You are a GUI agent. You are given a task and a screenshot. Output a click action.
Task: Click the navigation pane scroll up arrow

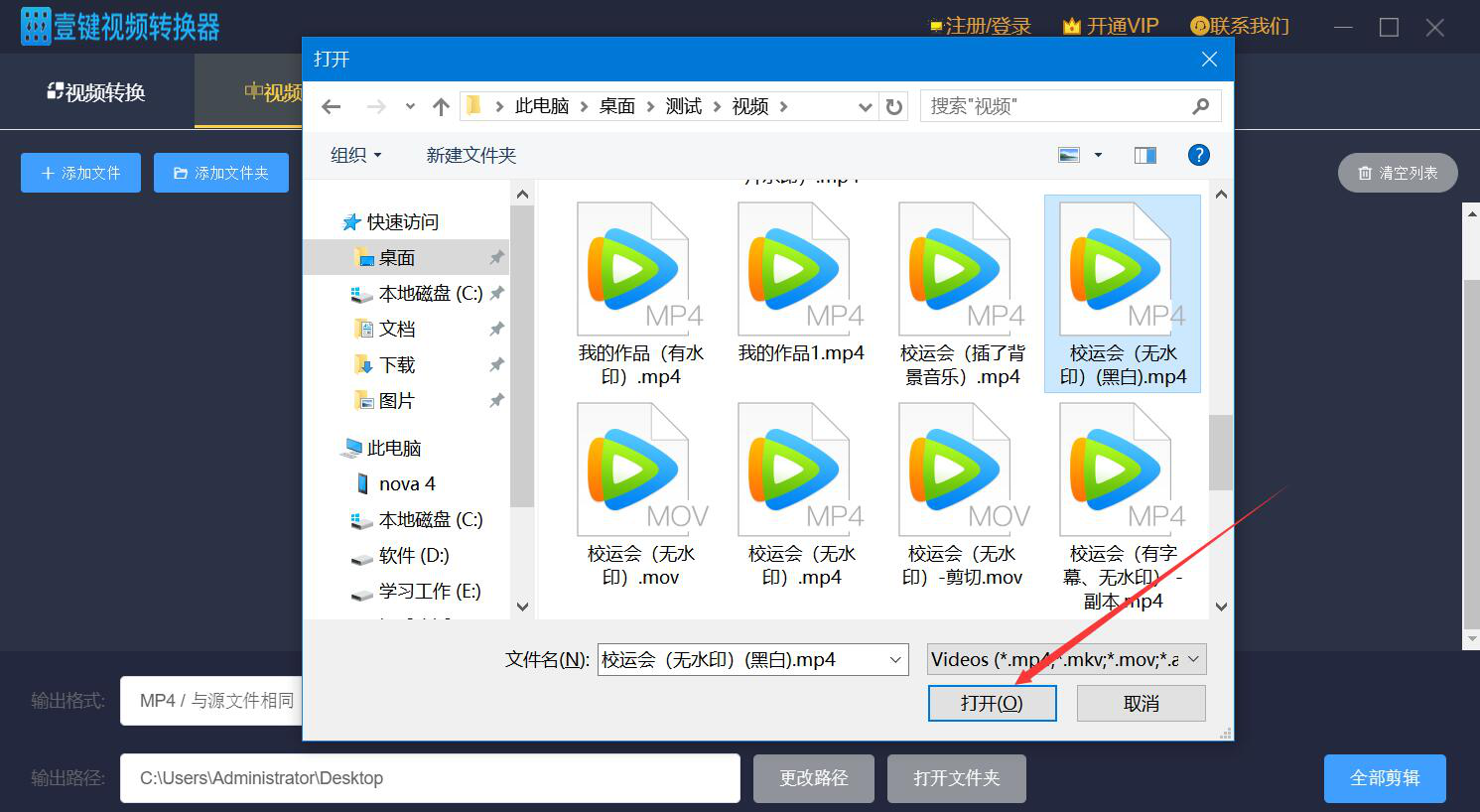click(x=522, y=194)
